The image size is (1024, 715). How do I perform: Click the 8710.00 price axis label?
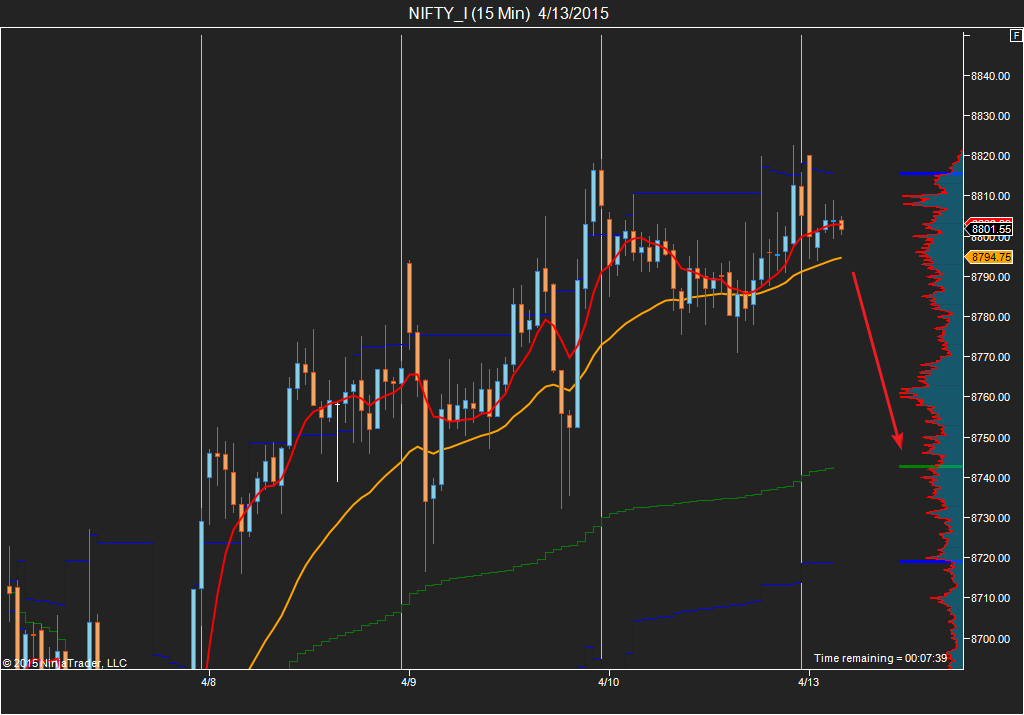point(990,599)
